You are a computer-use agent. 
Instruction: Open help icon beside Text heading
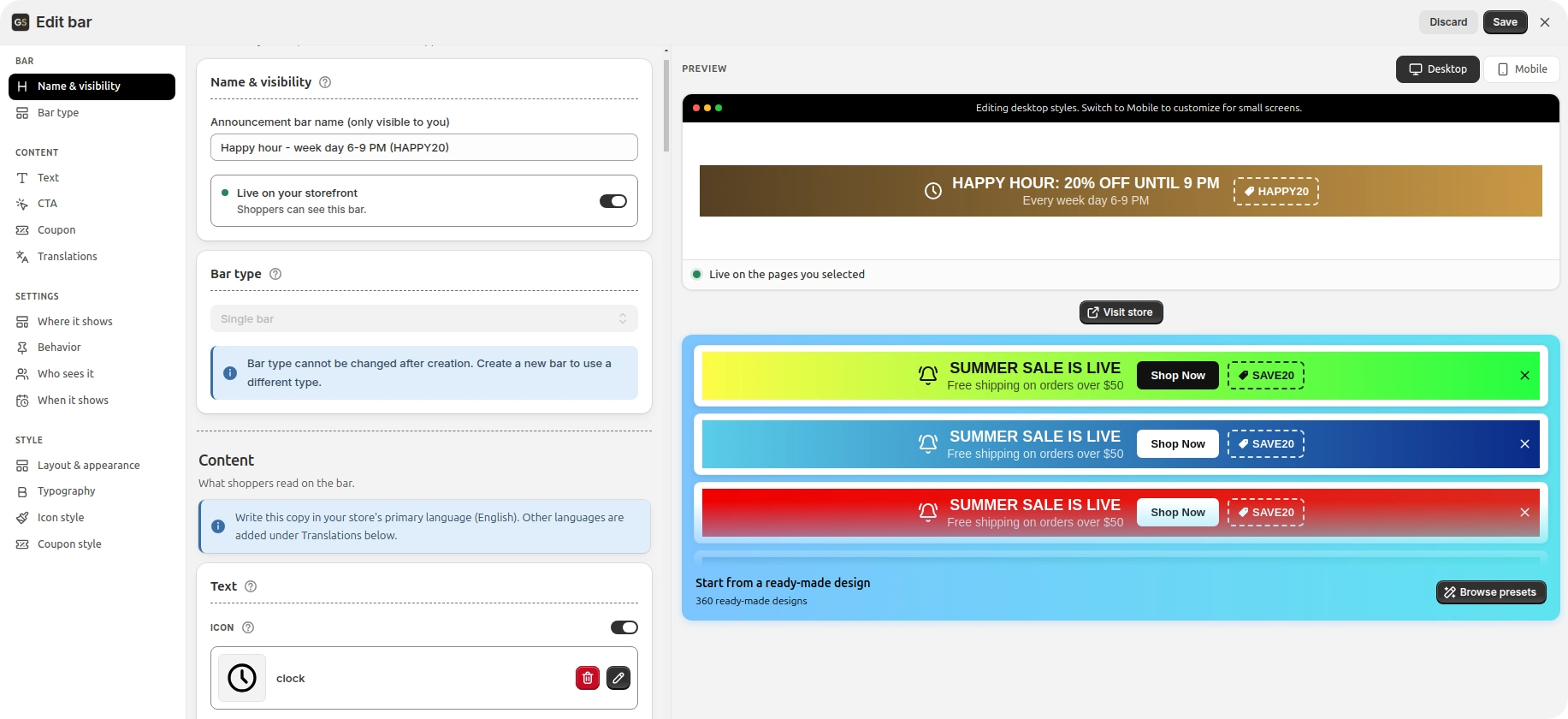pyautogui.click(x=251, y=586)
